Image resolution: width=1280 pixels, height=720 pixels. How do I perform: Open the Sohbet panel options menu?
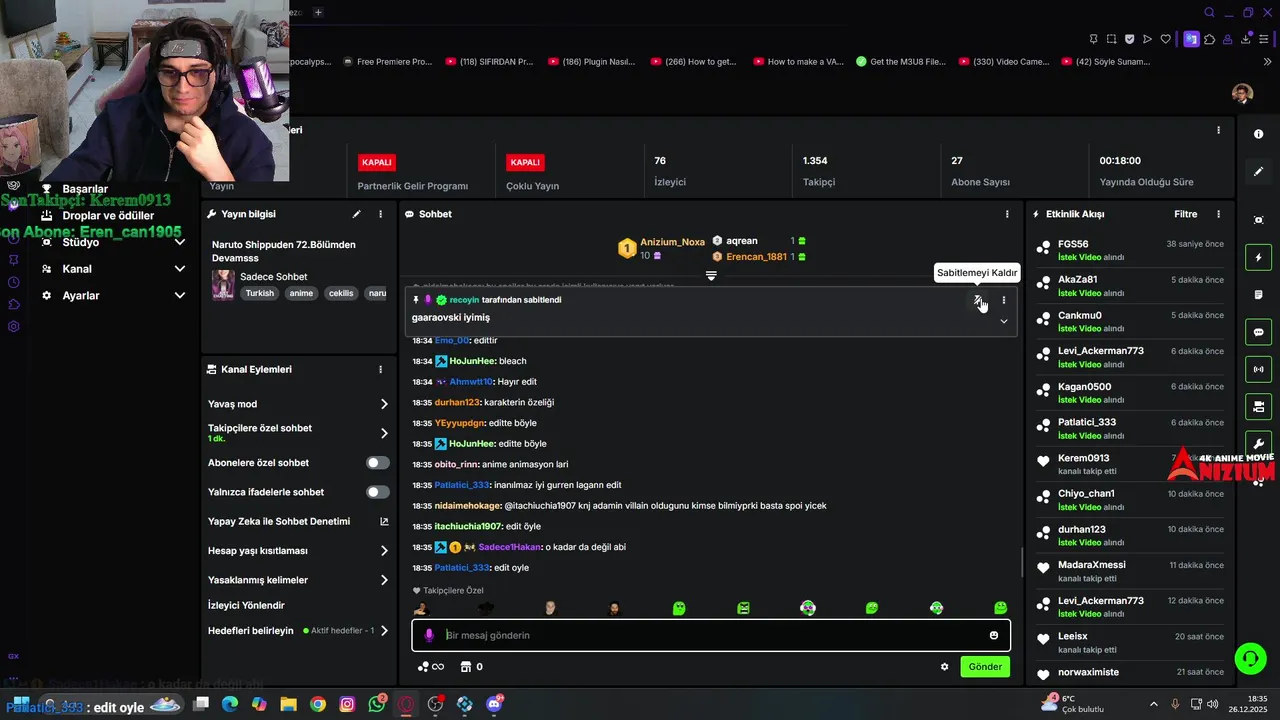coord(1007,214)
